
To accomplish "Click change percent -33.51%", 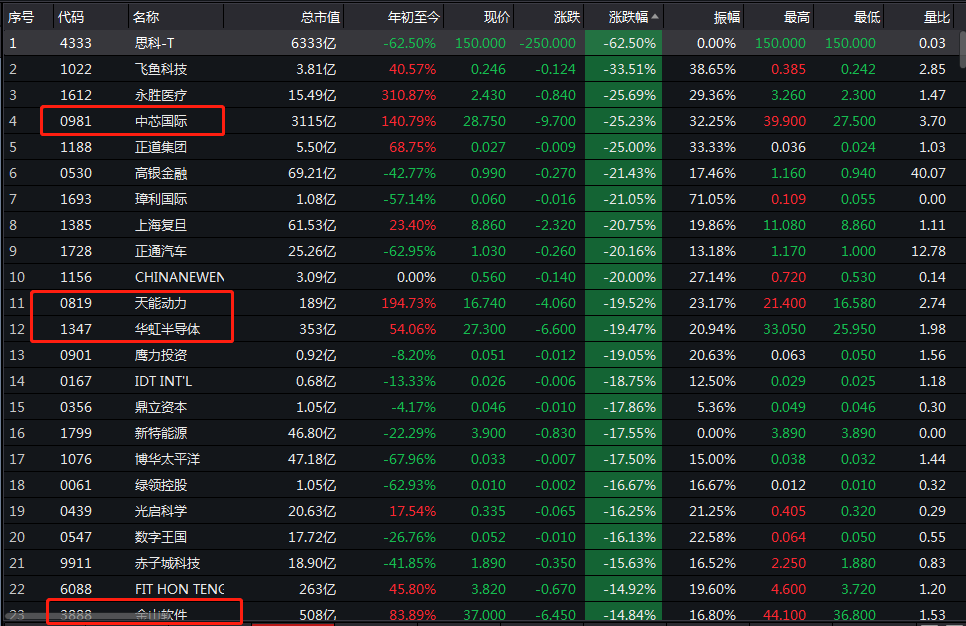I will tap(629, 69).
